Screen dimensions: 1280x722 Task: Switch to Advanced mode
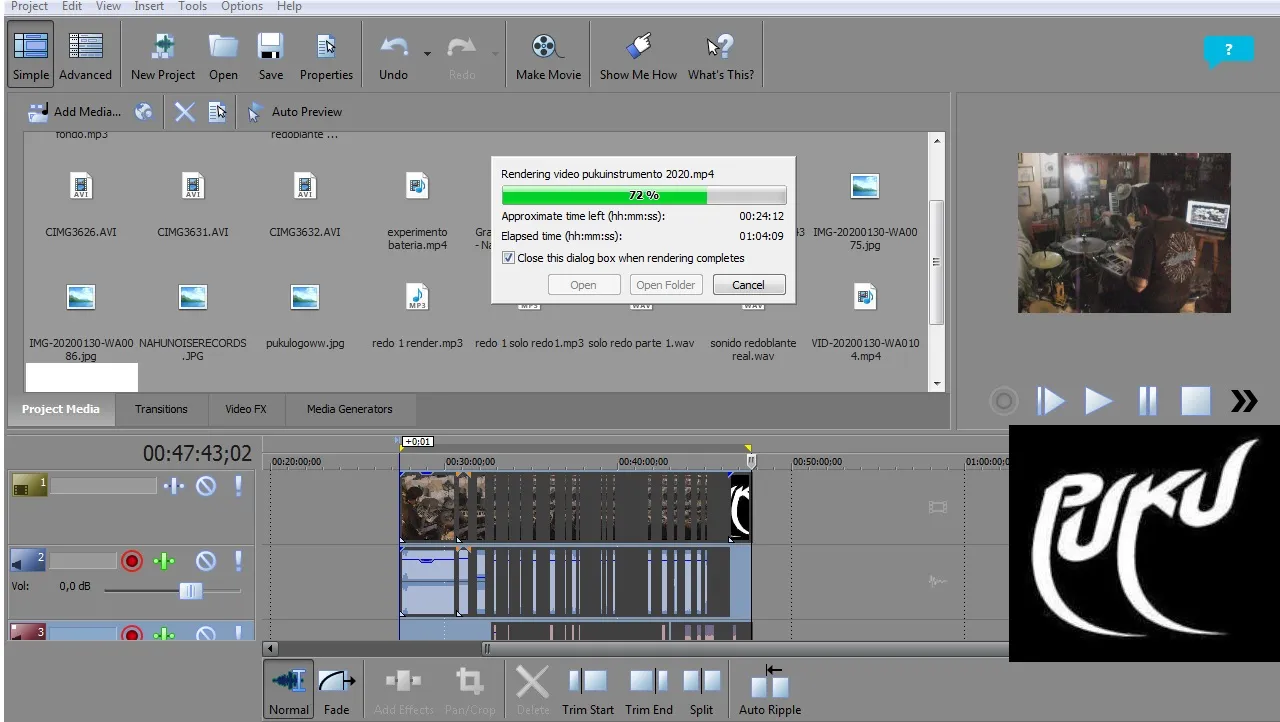tap(86, 54)
